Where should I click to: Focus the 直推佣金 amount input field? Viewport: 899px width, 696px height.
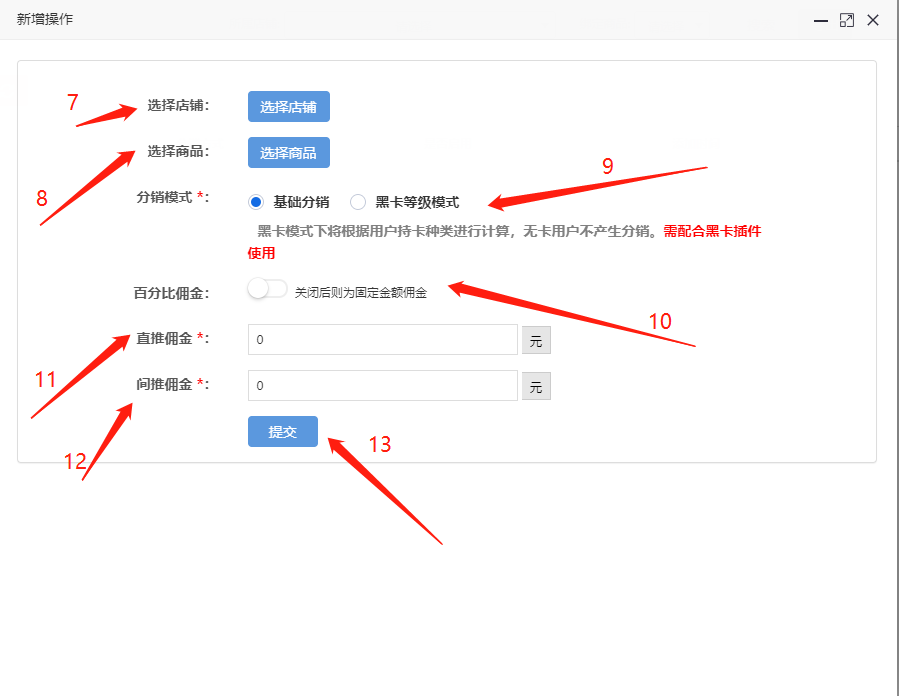click(382, 340)
